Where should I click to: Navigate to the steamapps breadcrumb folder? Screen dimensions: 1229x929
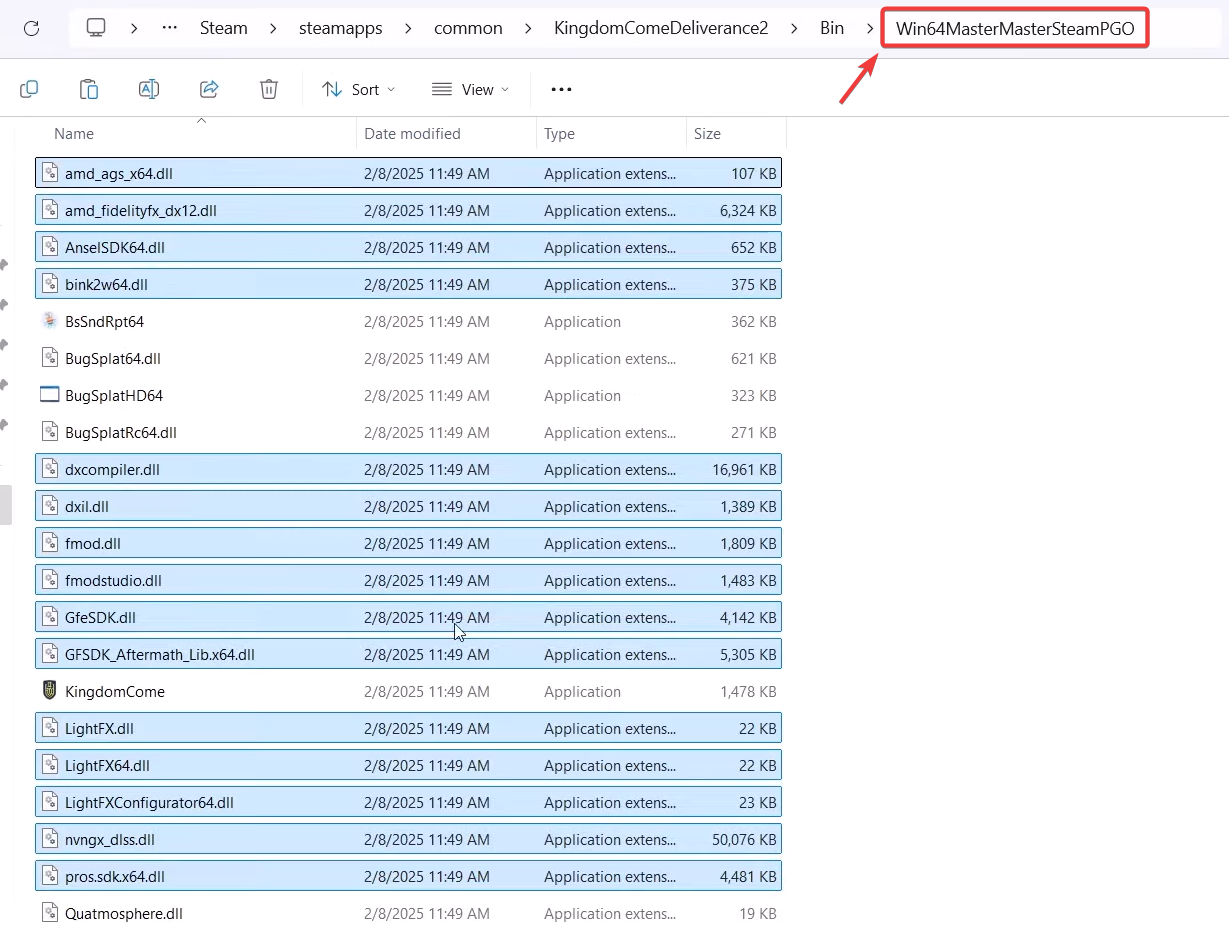point(340,28)
